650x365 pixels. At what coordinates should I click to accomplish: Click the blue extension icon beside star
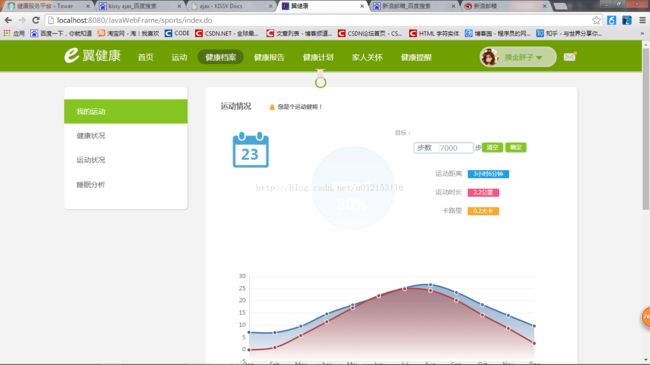(611, 20)
